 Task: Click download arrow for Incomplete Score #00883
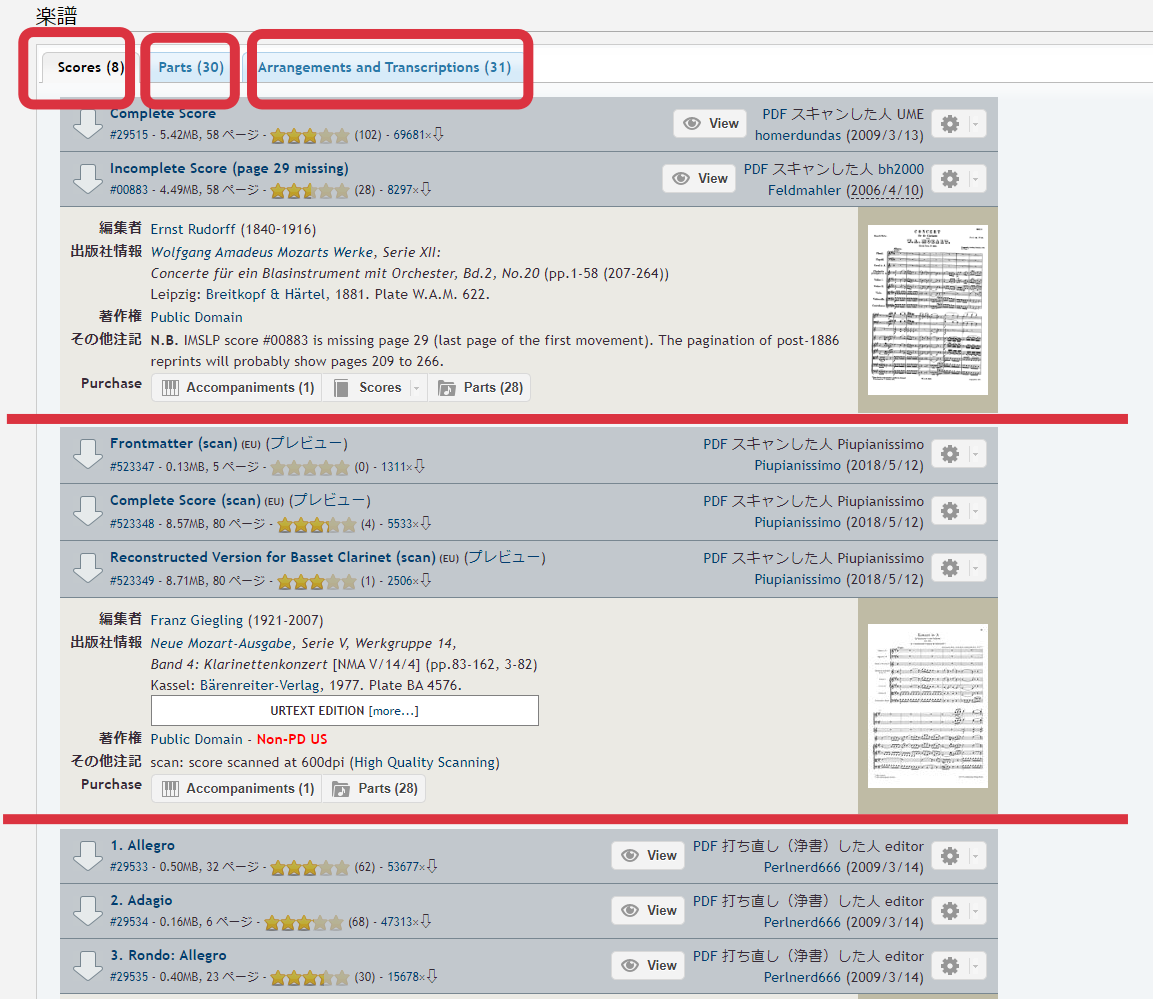coord(89,178)
